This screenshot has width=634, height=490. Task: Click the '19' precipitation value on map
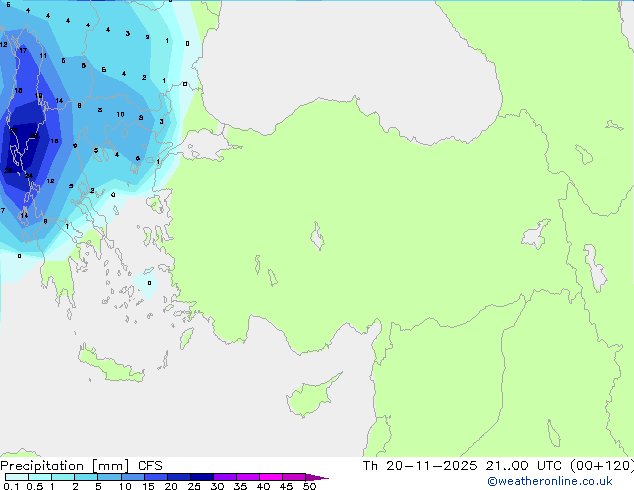(x=38, y=96)
